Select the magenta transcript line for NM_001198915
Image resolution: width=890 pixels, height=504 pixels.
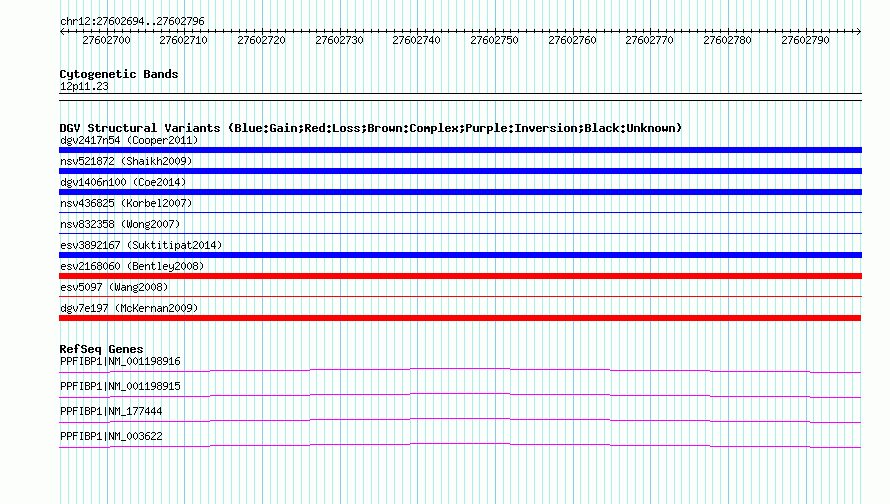click(x=460, y=396)
